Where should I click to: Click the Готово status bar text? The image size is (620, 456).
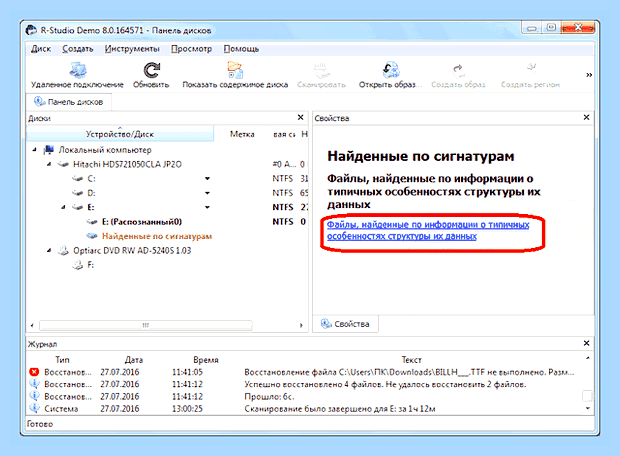pyautogui.click(x=40, y=424)
